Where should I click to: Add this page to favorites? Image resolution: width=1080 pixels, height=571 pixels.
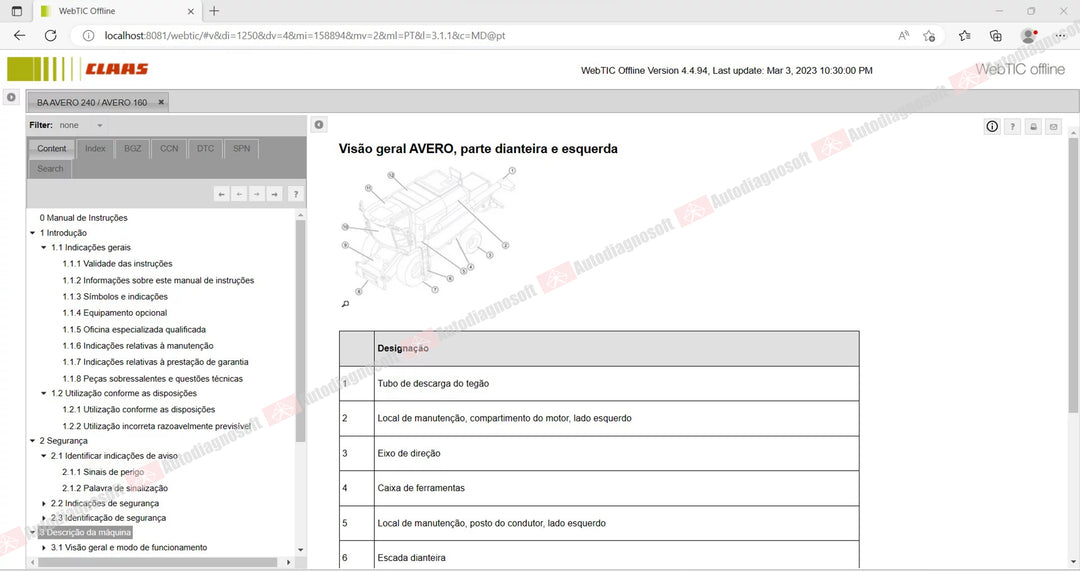point(929,35)
